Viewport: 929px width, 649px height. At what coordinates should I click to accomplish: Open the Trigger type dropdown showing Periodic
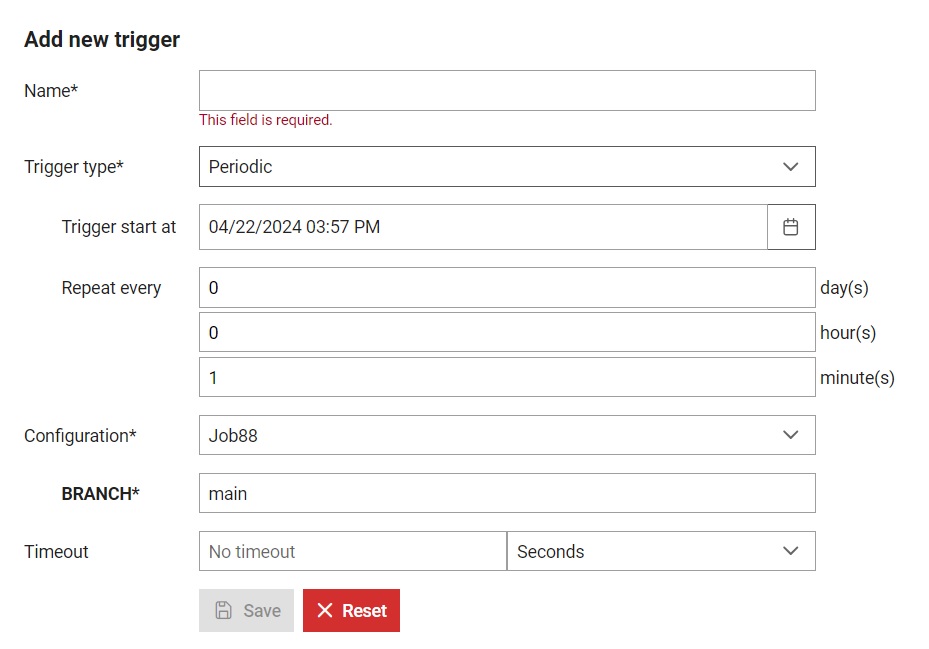point(507,167)
